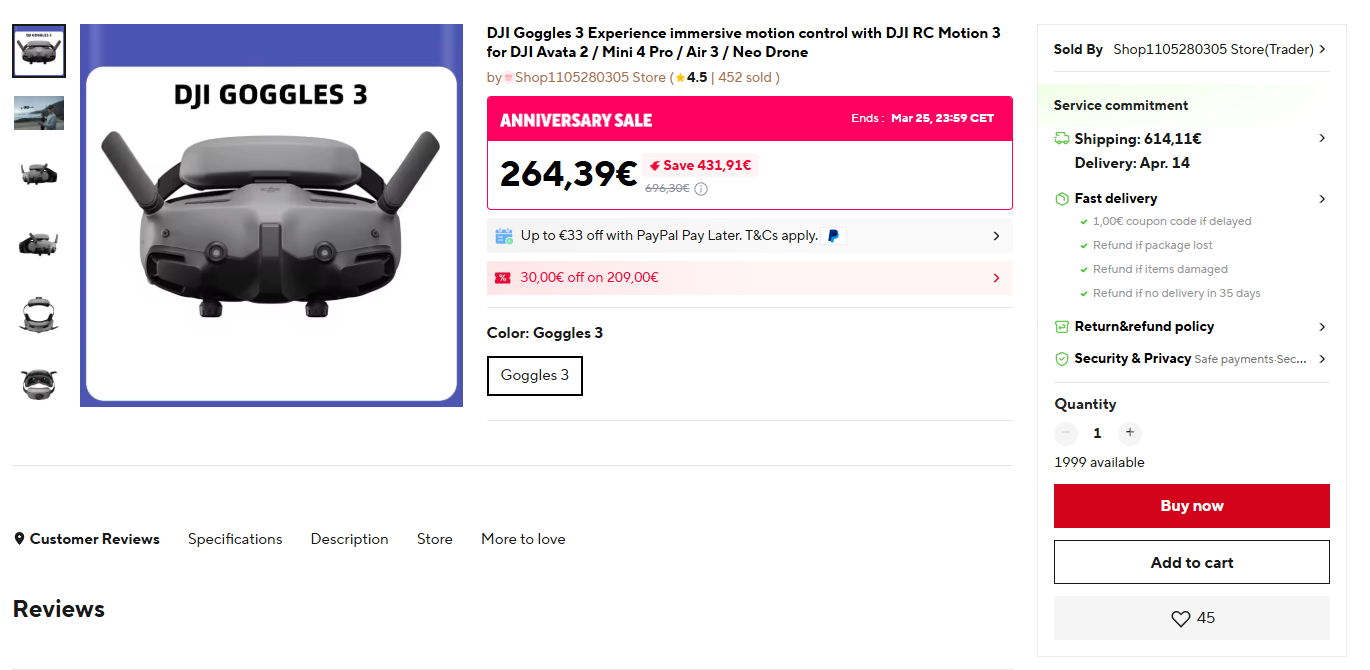Viewport: 1370px width, 670px height.
Task: Increase quantity with the plus button
Action: 1130,433
